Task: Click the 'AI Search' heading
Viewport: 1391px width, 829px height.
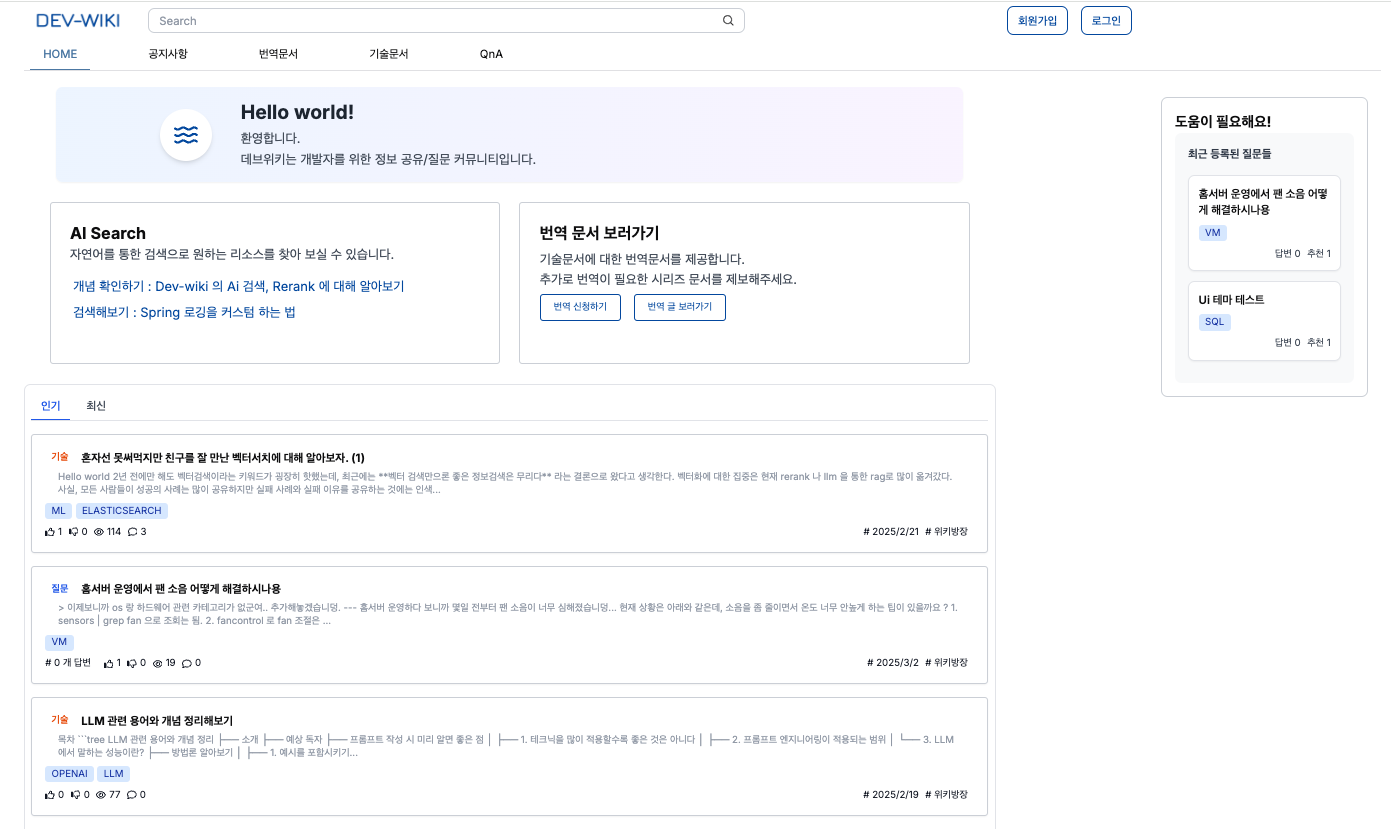Action: (108, 233)
